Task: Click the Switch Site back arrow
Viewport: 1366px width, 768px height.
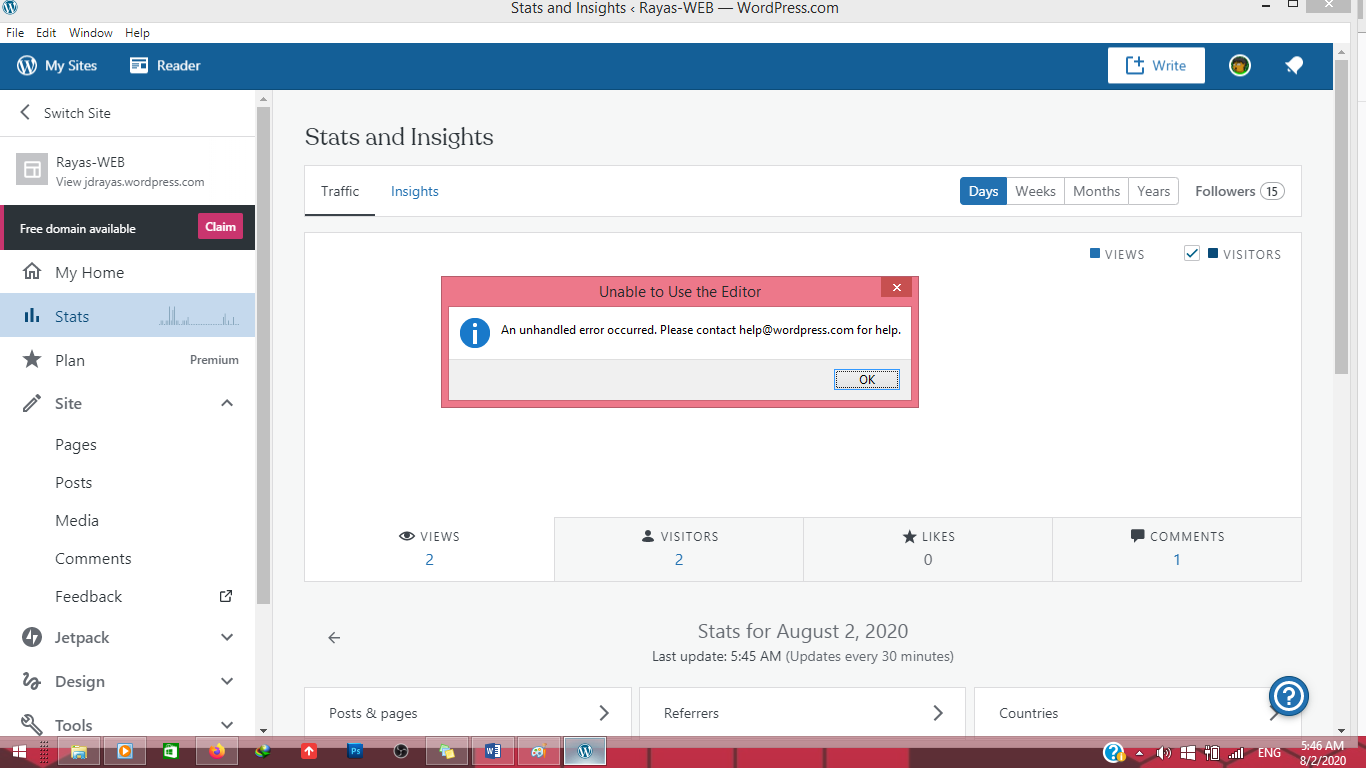Action: (24, 112)
